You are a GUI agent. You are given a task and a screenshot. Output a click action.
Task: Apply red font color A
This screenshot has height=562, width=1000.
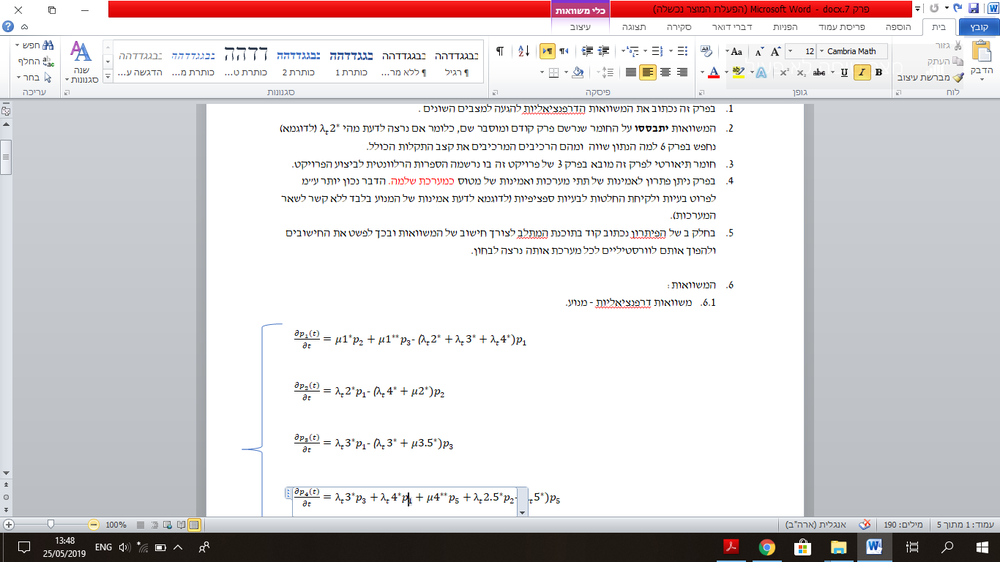click(714, 72)
